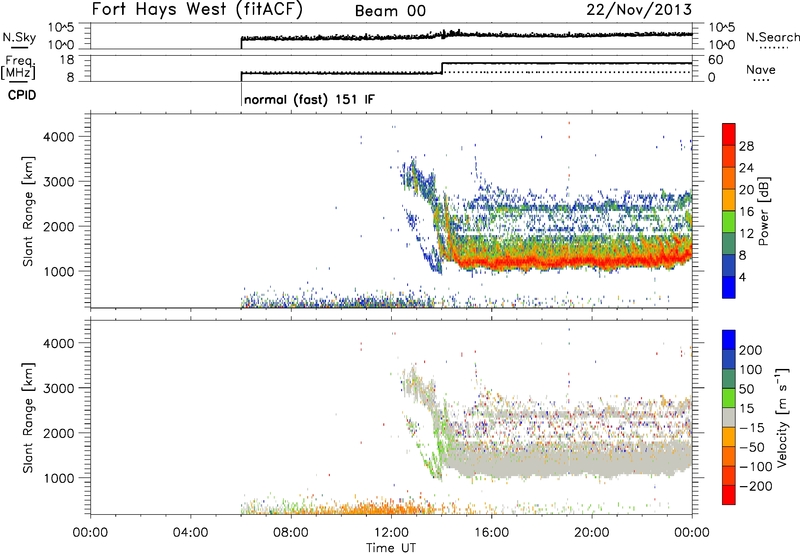Click the 'Nave' legend label
This screenshot has width=800, height=554.
[760, 69]
